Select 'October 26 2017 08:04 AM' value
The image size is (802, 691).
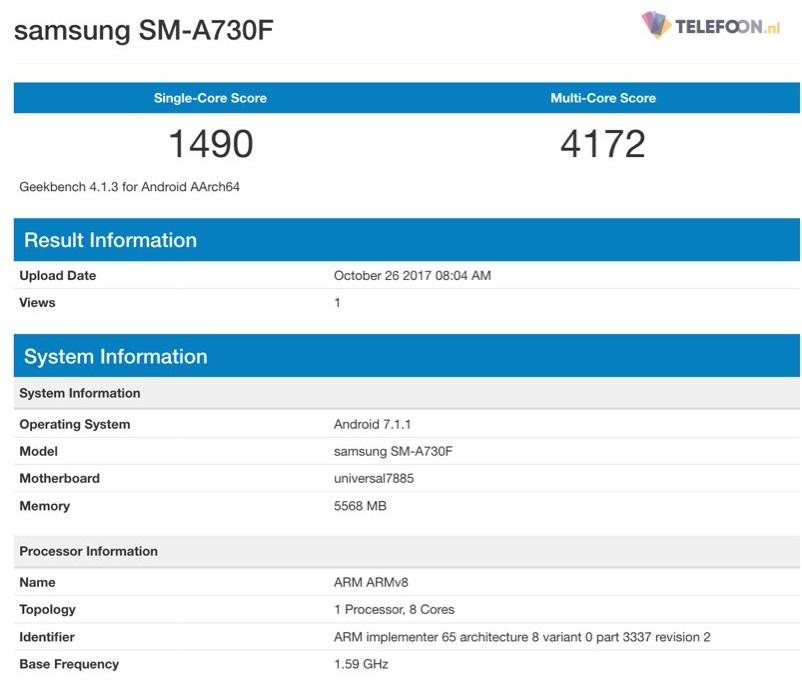pyautogui.click(x=412, y=276)
